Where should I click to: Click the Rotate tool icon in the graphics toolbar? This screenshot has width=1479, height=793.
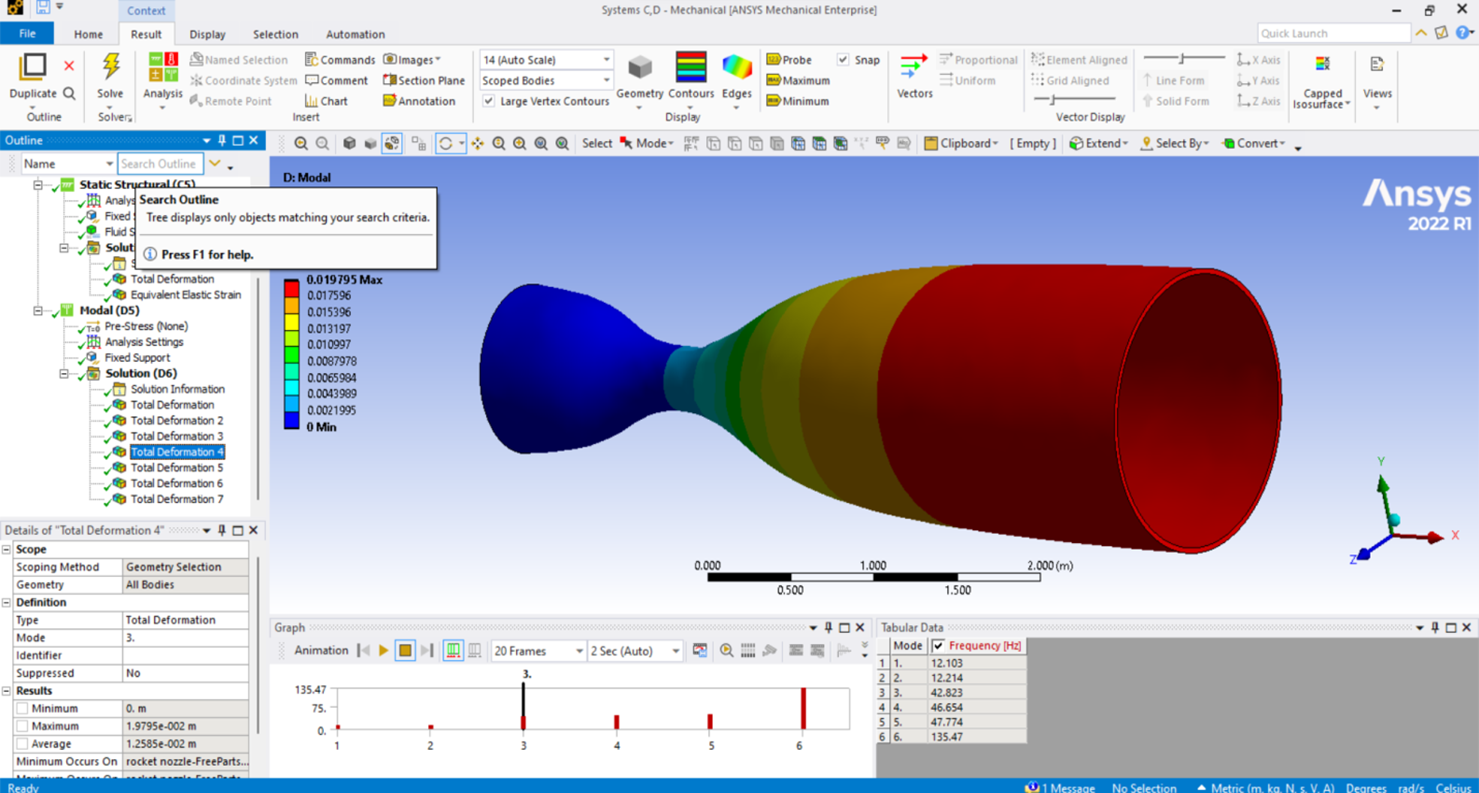click(446, 144)
